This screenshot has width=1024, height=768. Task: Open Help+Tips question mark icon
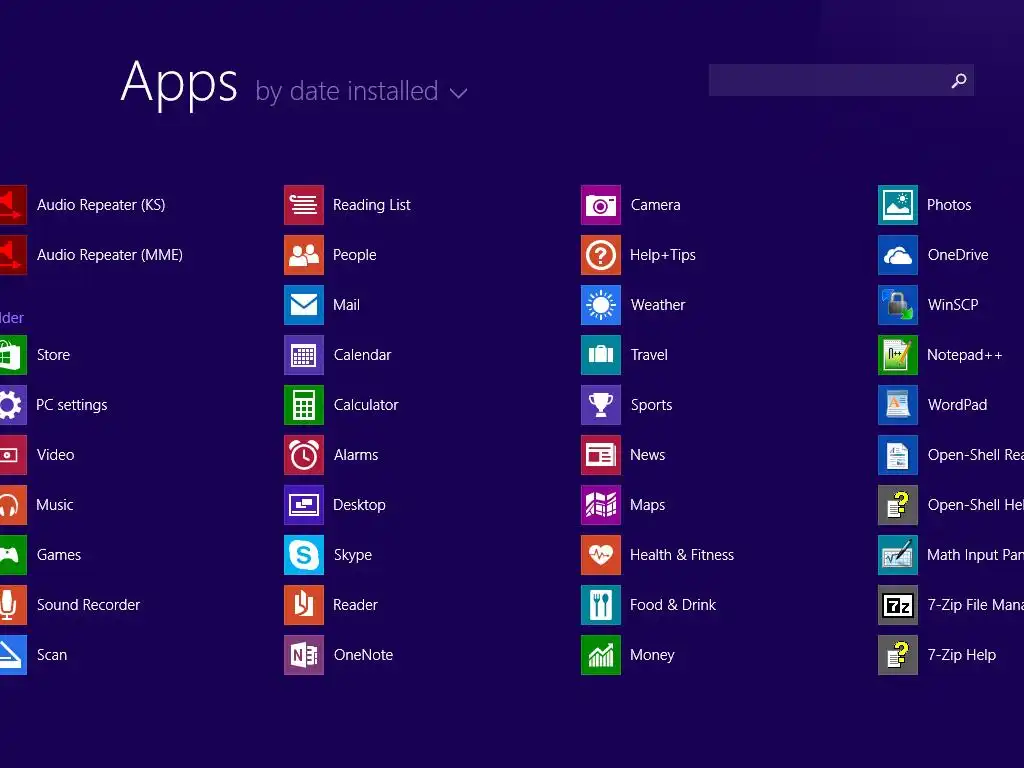[x=601, y=255]
